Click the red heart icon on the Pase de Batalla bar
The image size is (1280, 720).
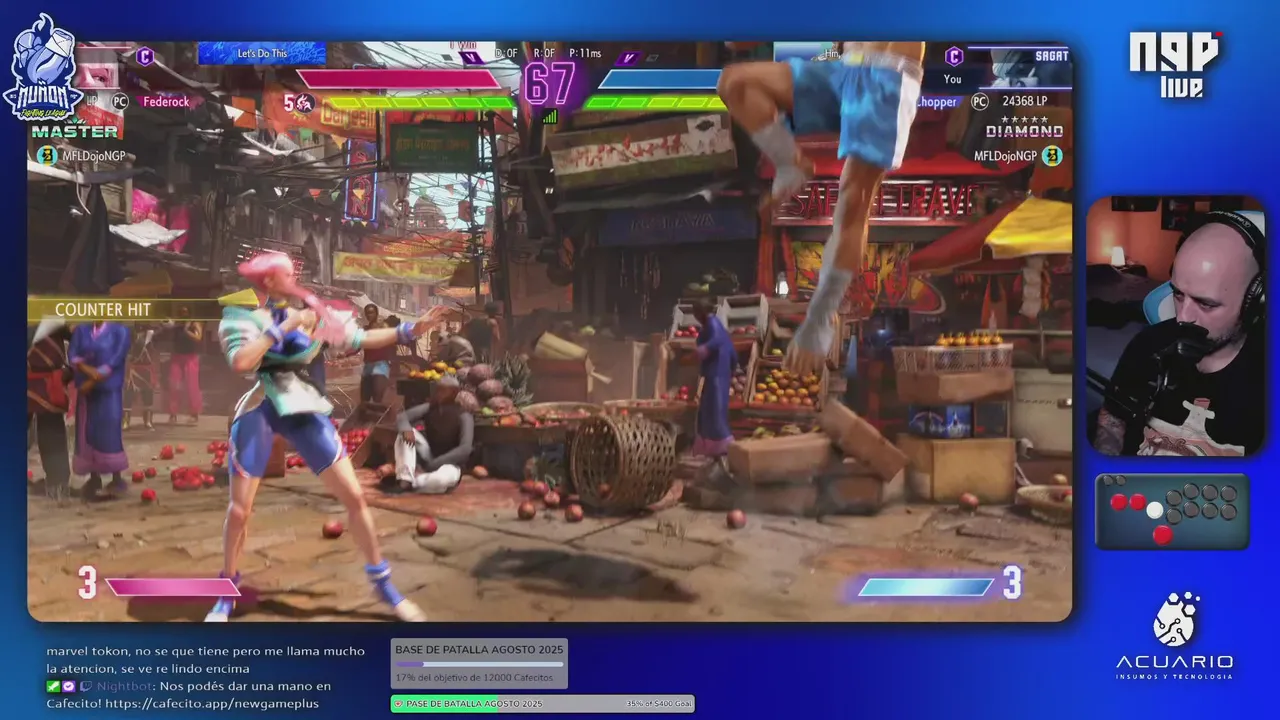pos(398,704)
